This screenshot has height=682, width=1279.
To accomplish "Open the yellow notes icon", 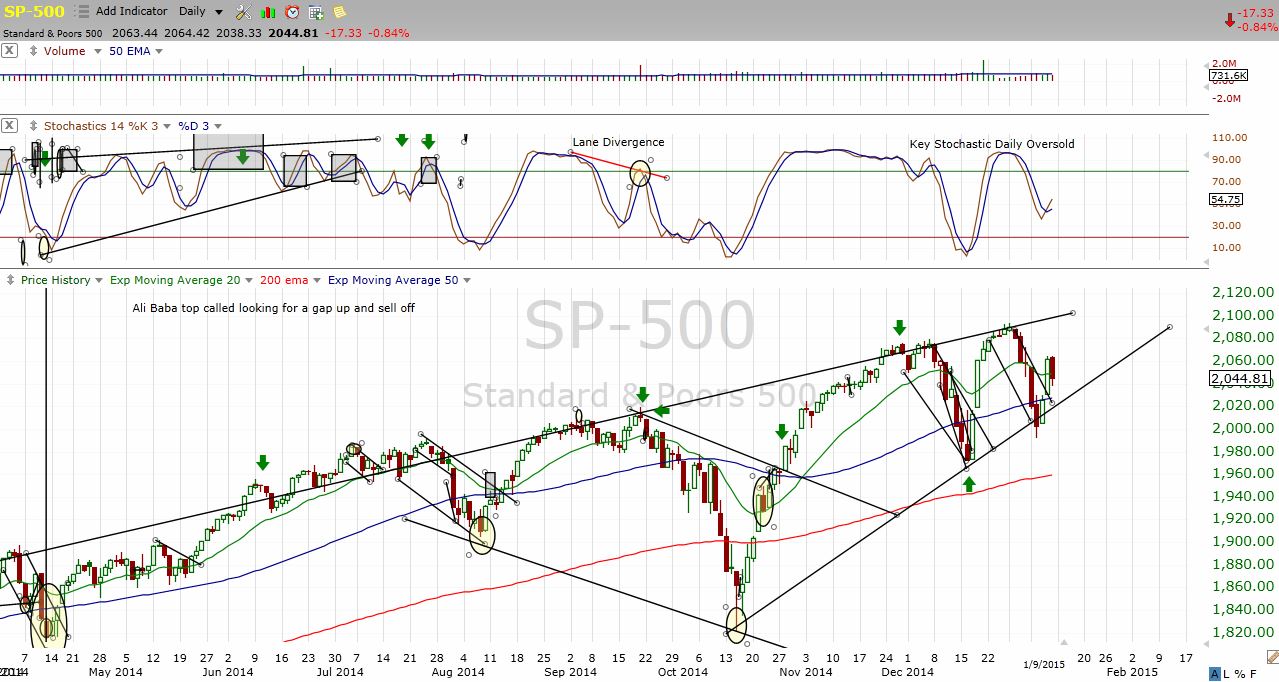I will click(340, 12).
